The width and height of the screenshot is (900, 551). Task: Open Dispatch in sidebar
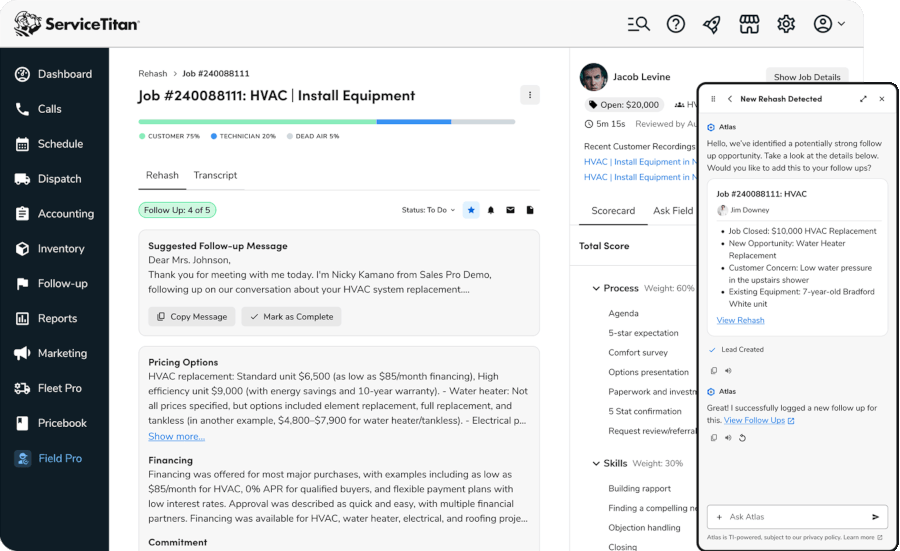click(x=48, y=179)
